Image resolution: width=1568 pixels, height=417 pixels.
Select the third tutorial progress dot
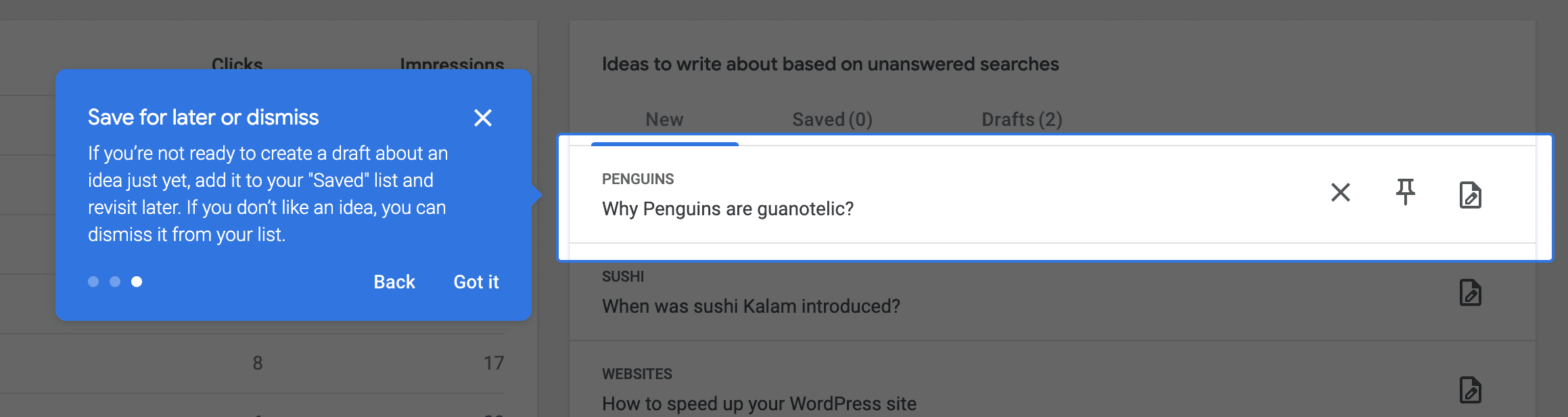pos(136,281)
